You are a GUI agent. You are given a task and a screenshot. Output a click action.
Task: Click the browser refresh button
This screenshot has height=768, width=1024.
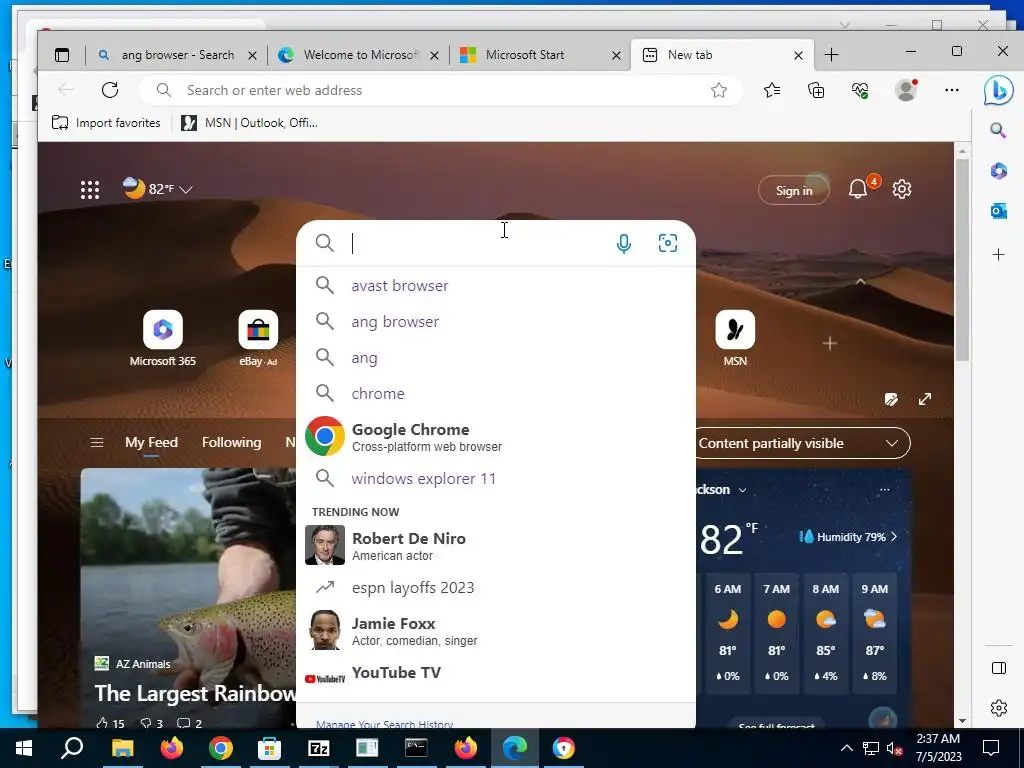tap(110, 90)
